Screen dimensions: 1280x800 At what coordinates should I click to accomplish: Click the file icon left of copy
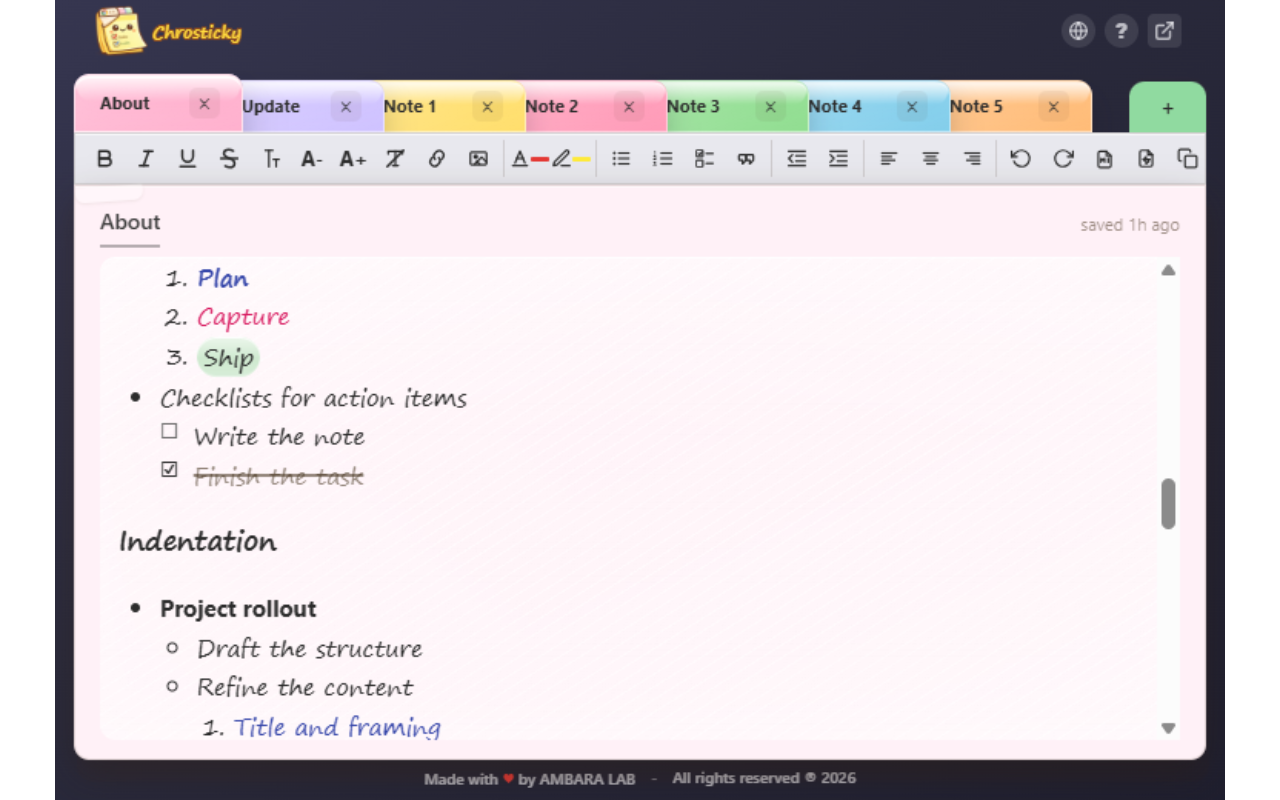click(1146, 159)
